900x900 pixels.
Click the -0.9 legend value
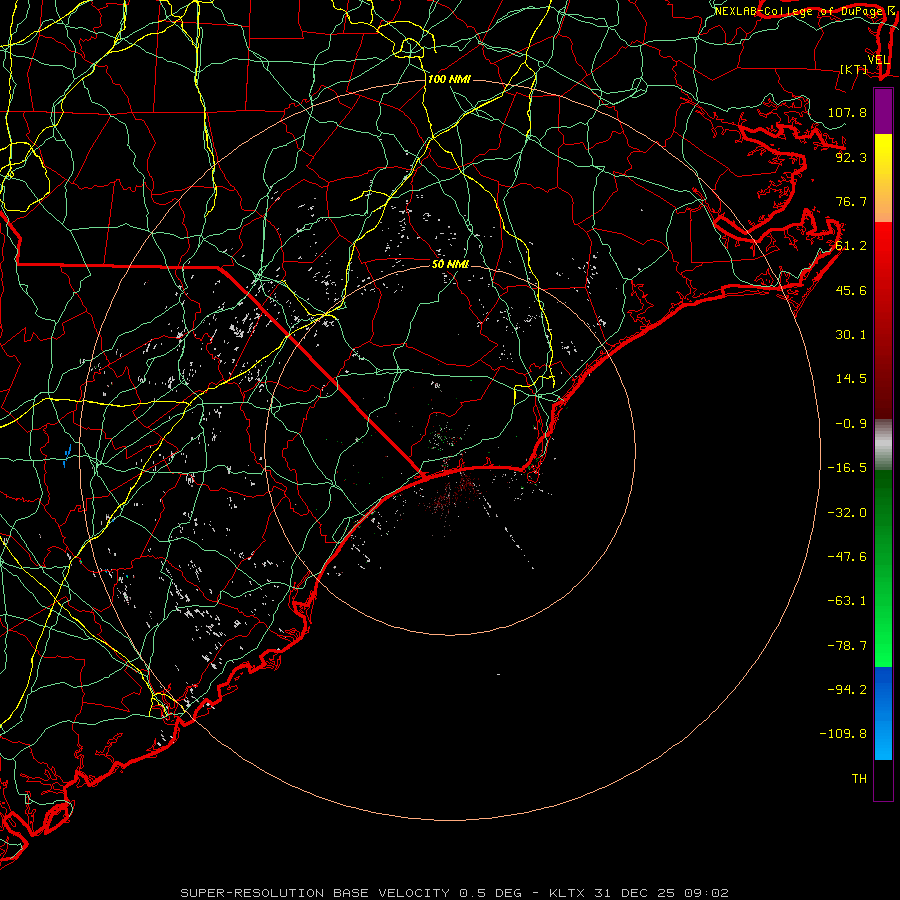coord(851,424)
